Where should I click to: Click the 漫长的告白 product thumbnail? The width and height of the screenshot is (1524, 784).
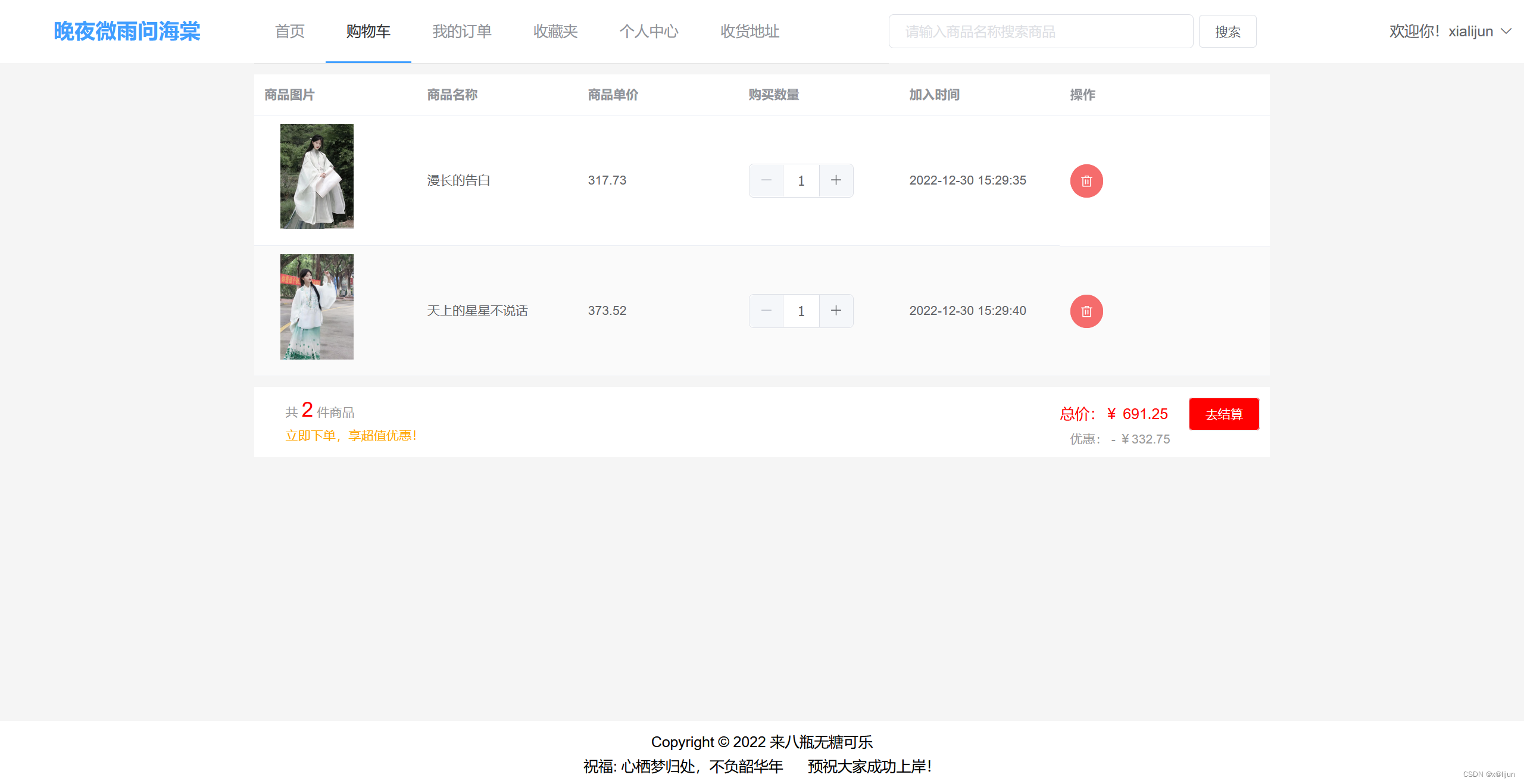tap(317, 176)
